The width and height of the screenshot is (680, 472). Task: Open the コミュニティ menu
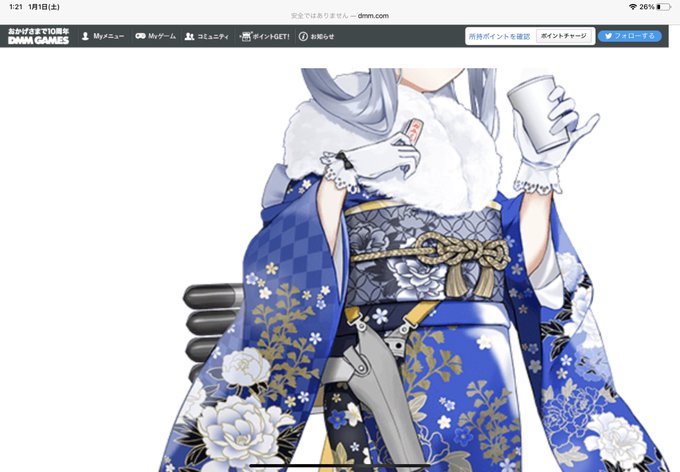(206, 36)
